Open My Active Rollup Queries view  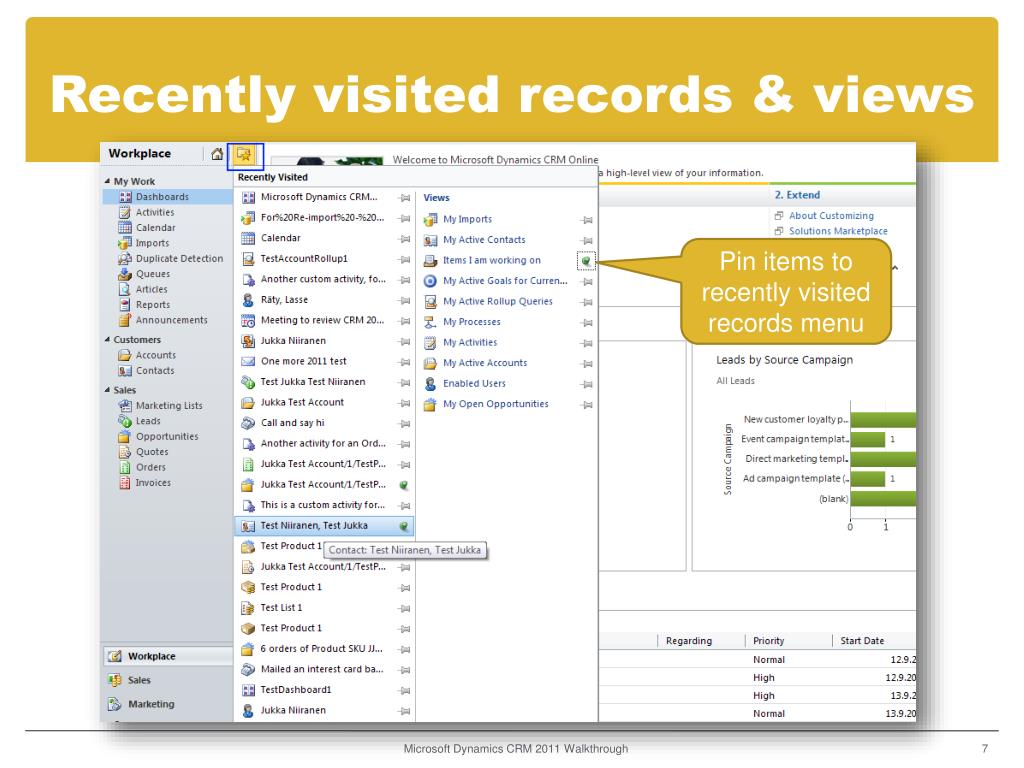[498, 301]
